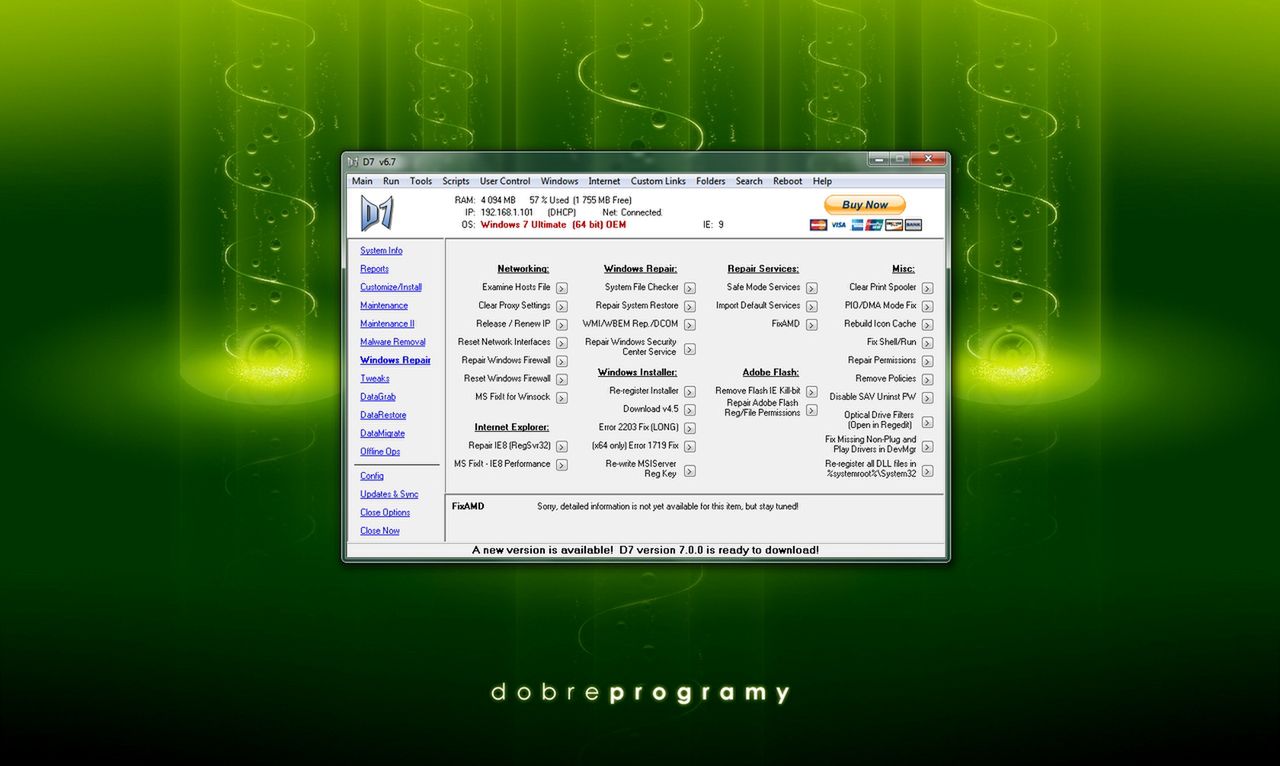
Task: Open the Config sidebar link
Action: (372, 476)
